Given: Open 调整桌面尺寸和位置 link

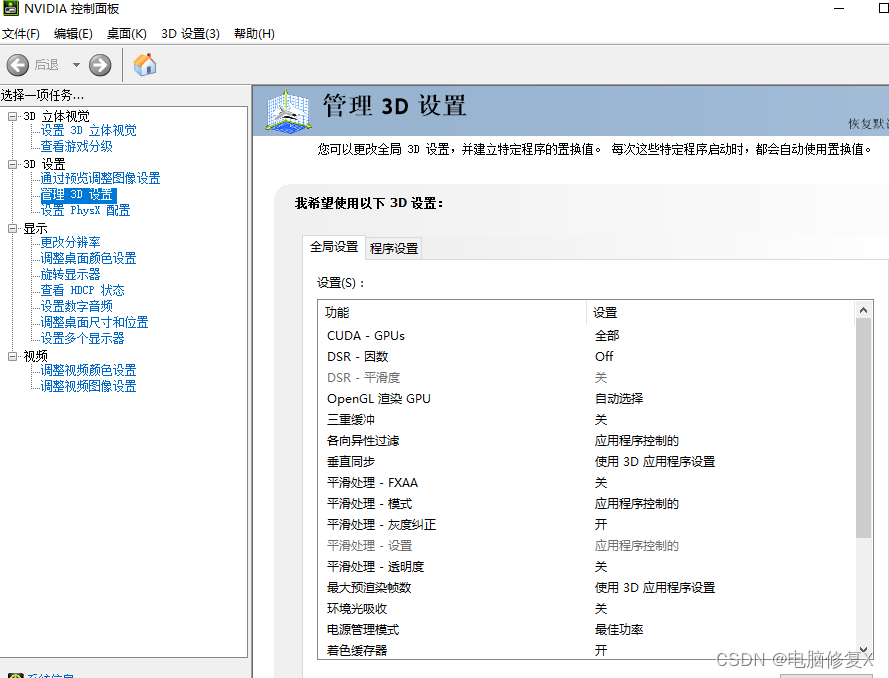Looking at the screenshot, I should (95, 323).
